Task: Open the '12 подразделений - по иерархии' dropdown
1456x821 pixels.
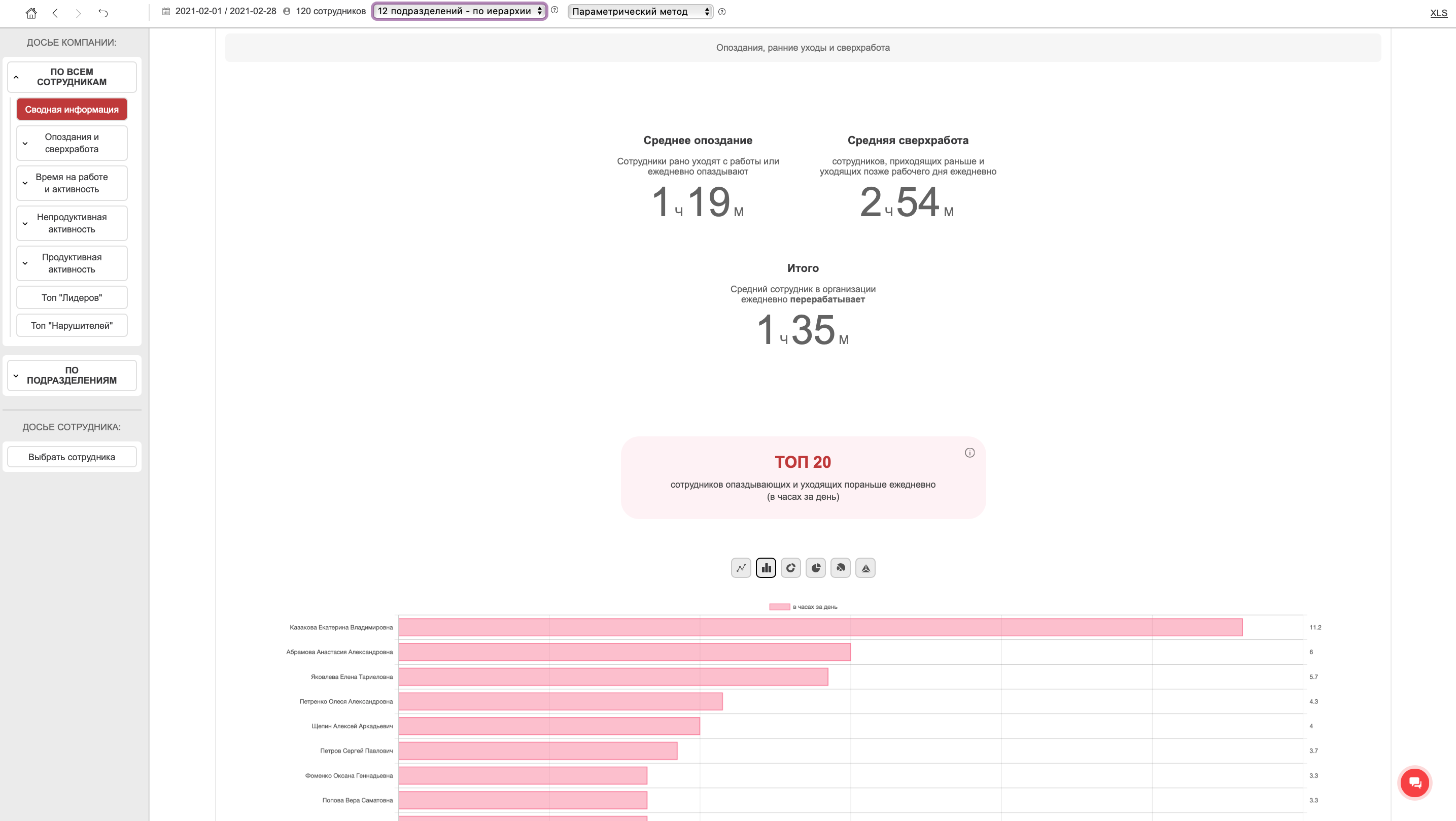Action: (459, 11)
